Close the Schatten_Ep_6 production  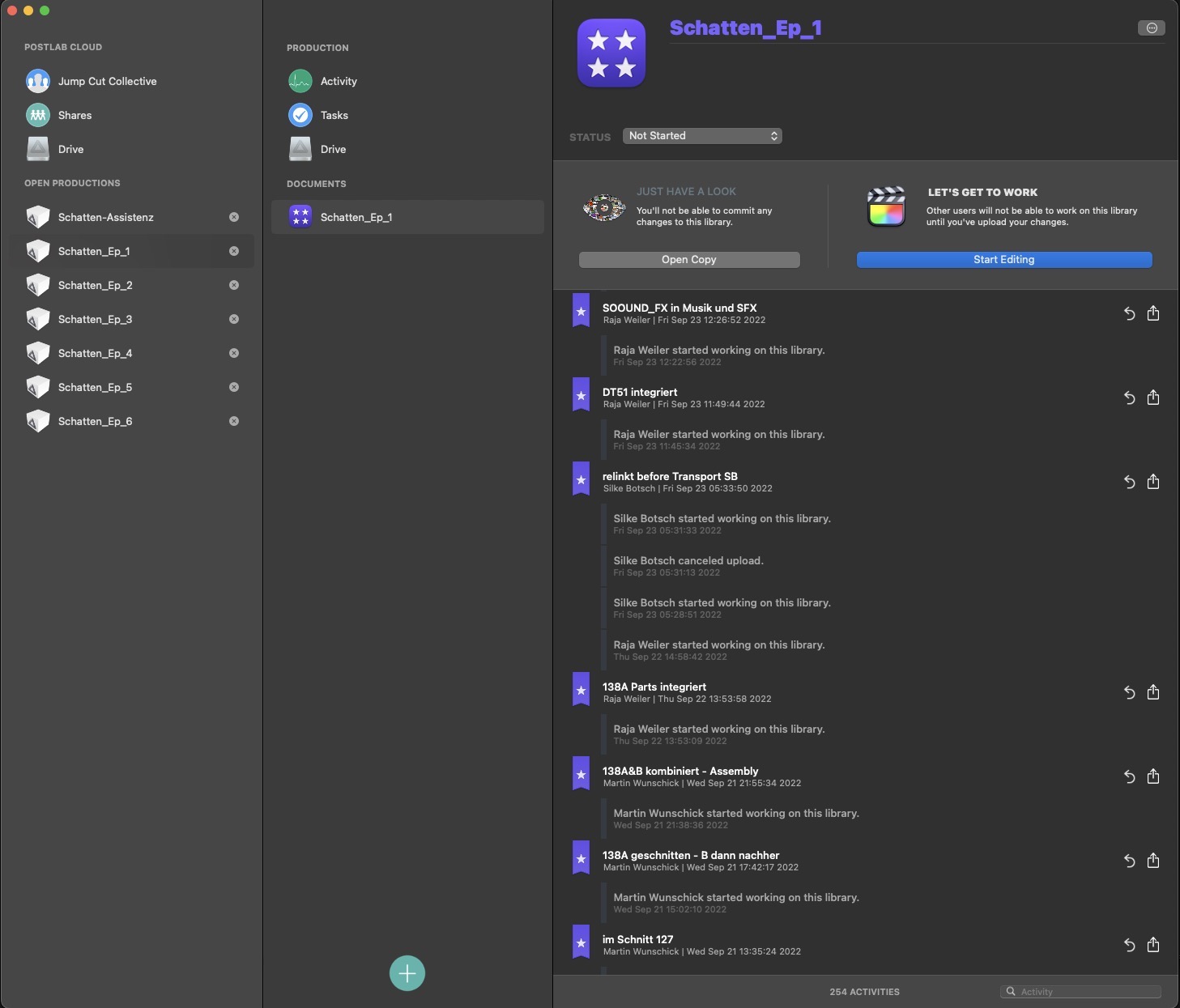234,421
